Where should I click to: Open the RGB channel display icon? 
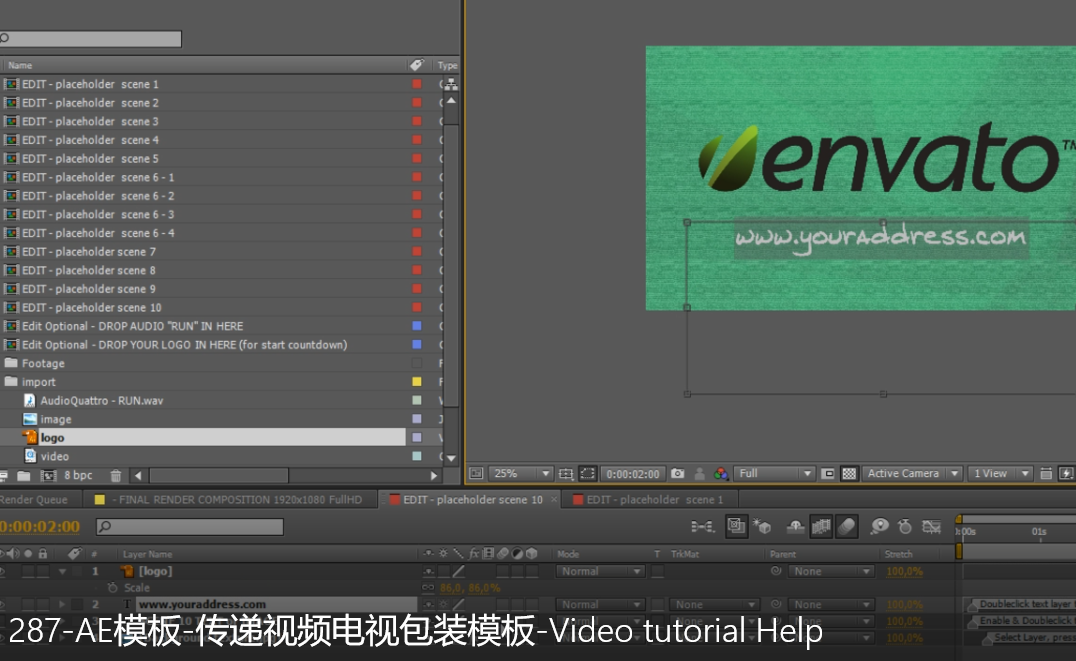(721, 474)
